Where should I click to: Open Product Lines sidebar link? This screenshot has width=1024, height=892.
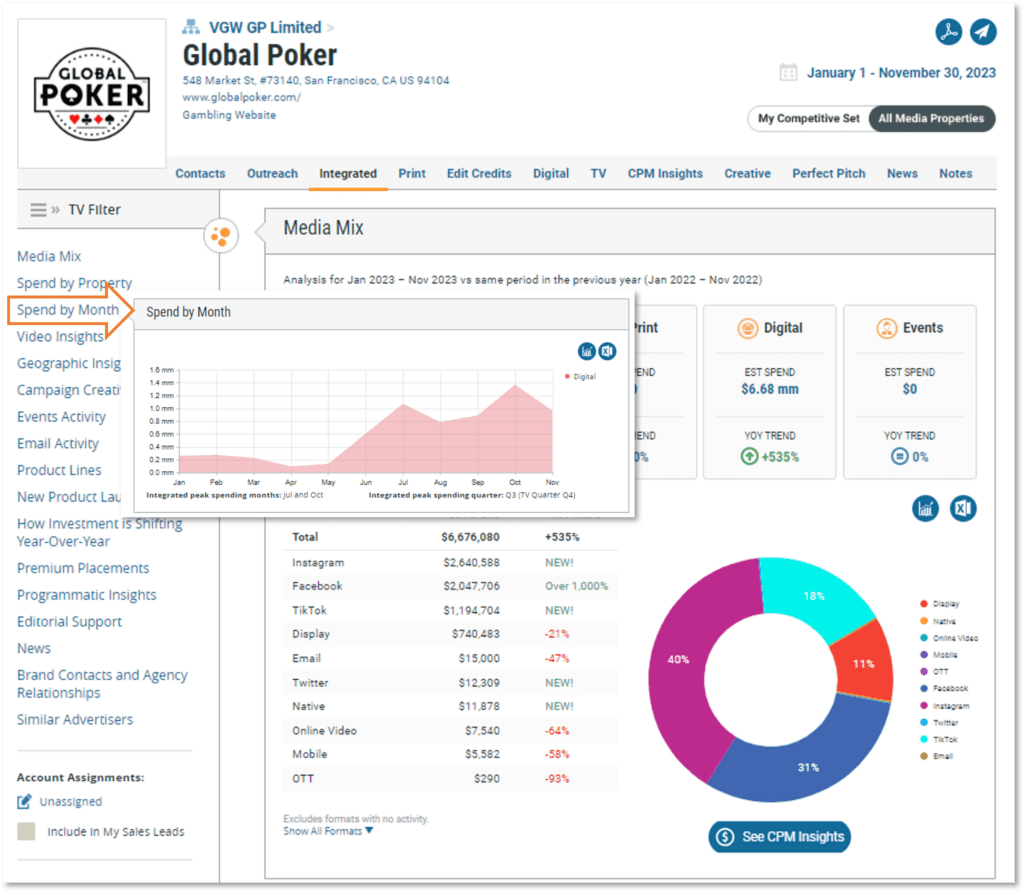59,470
